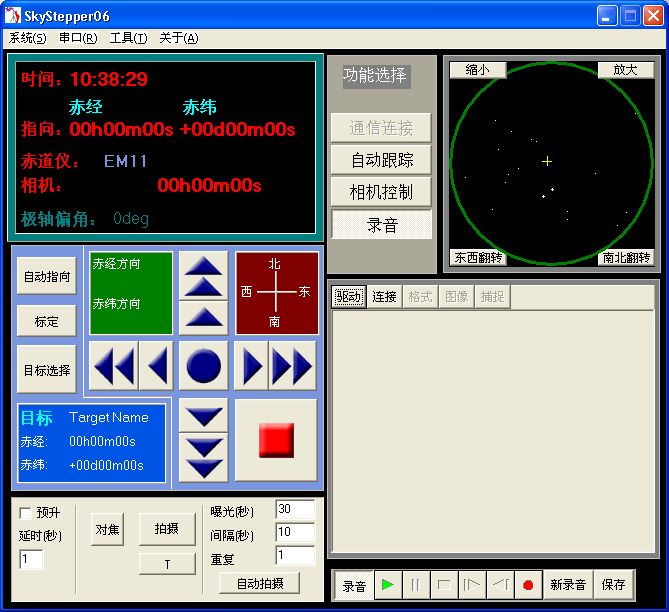This screenshot has height=612, width=669.
Task: Click the slow single down arrow button
Action: click(204, 416)
